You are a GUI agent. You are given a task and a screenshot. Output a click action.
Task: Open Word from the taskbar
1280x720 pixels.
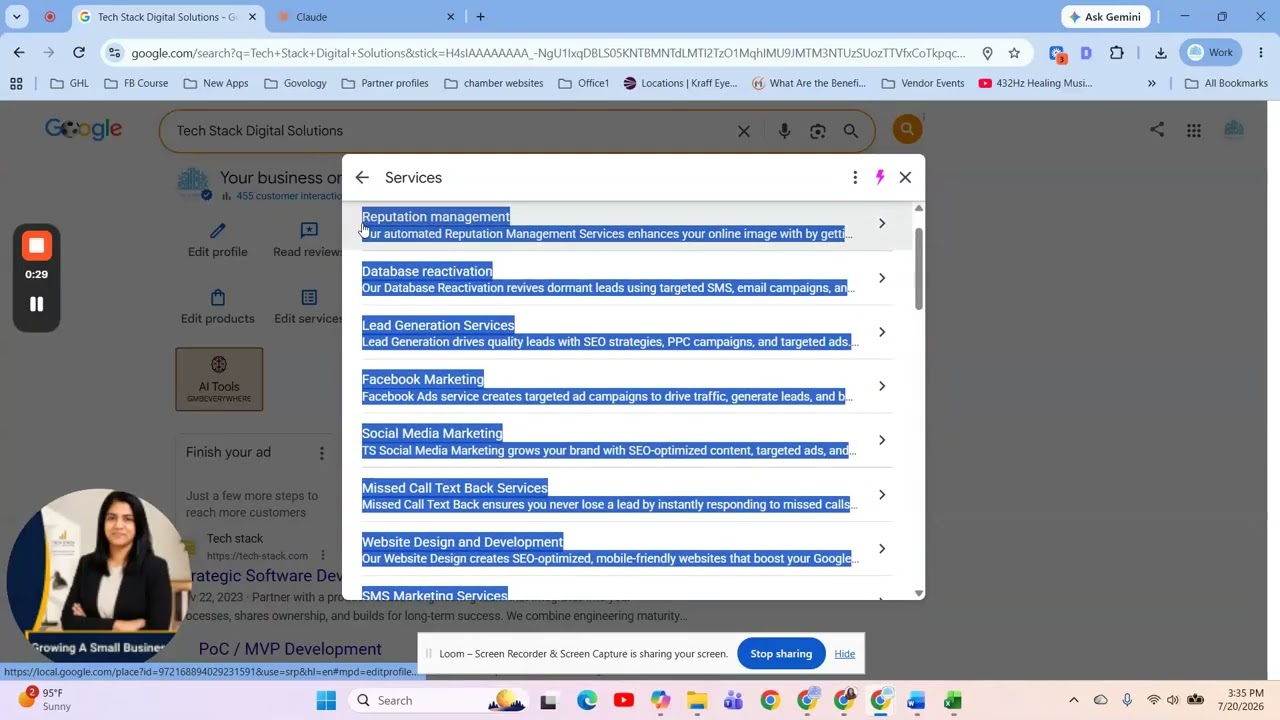tap(916, 701)
